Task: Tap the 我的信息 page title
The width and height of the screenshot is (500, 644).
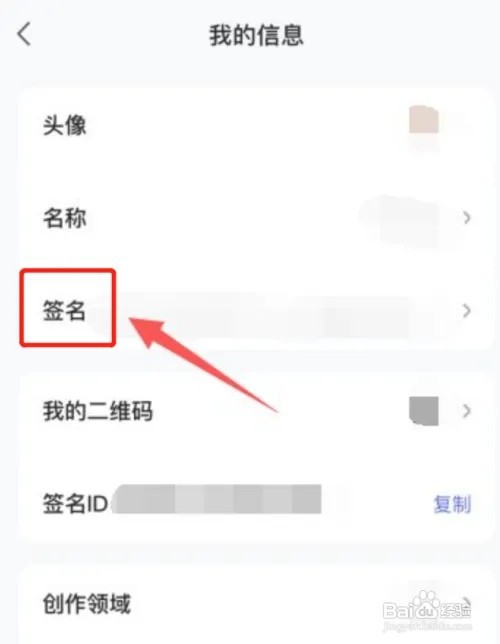Action: pyautogui.click(x=256, y=35)
